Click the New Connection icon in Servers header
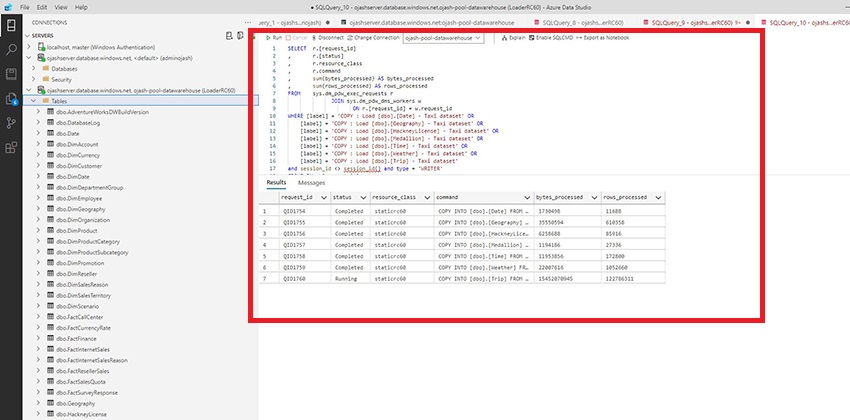This screenshot has height=420, width=850. click(229, 36)
